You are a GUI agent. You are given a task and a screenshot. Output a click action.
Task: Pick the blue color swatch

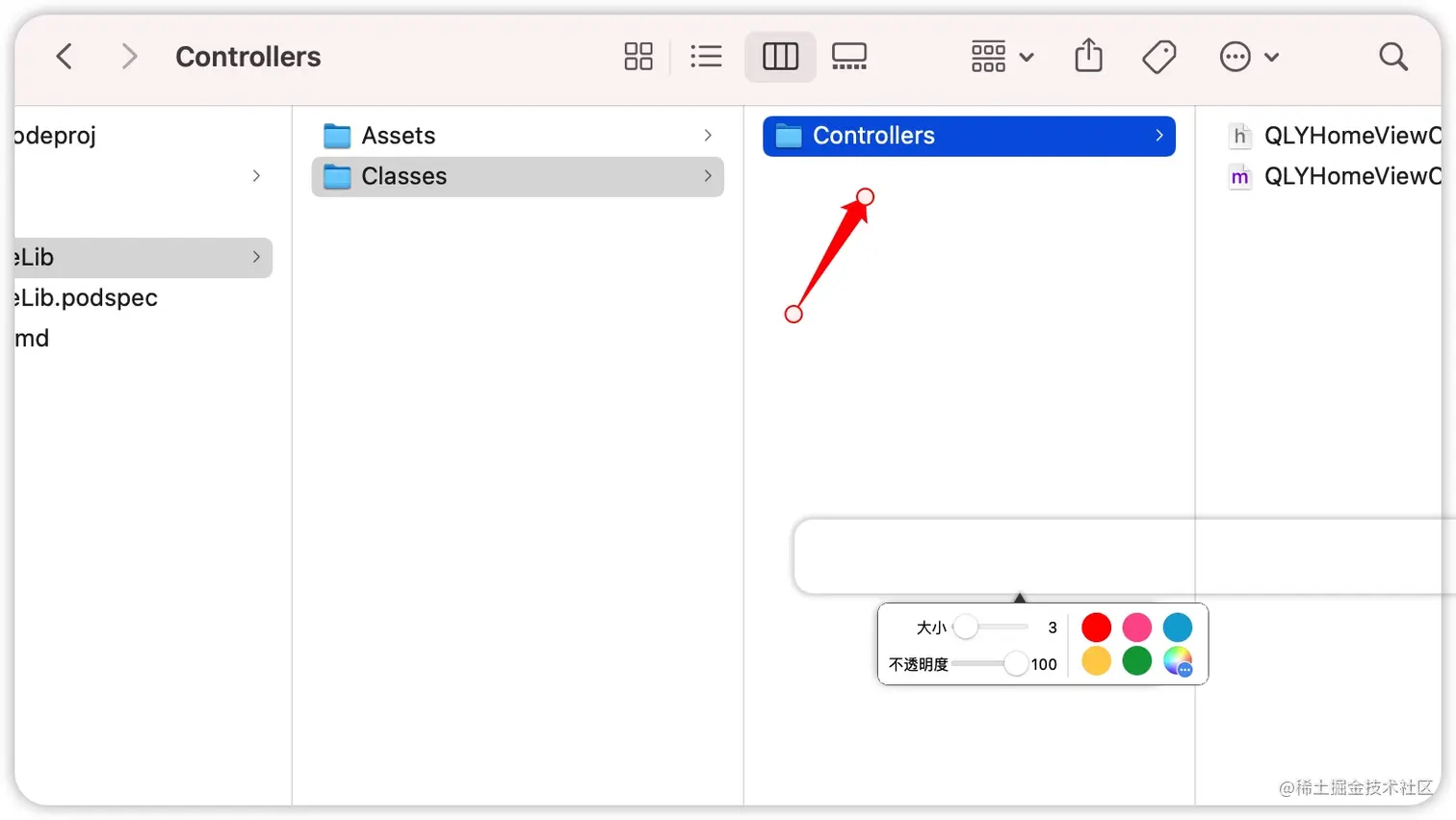[1177, 628]
